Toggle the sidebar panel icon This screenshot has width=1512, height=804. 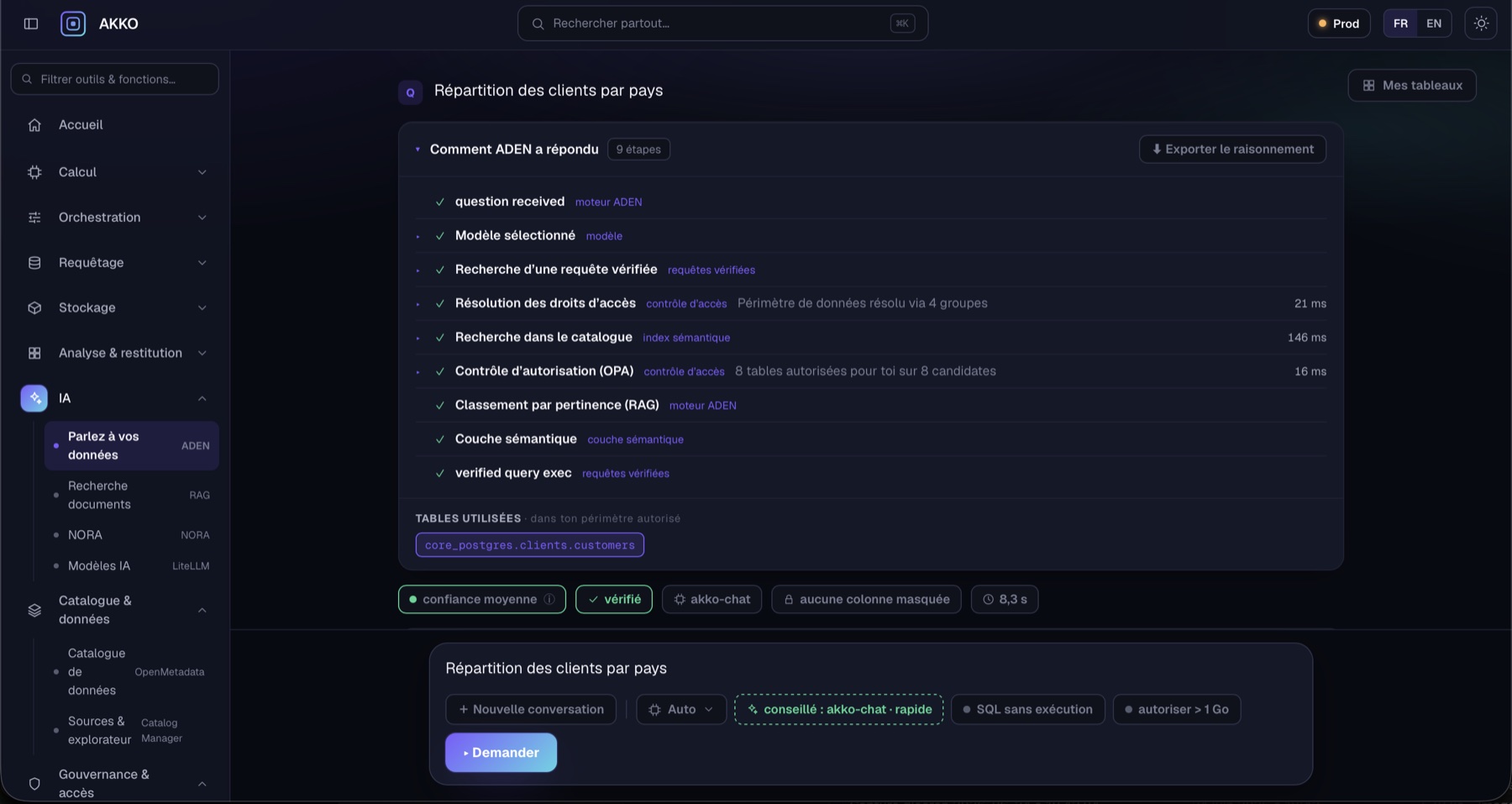coord(31,24)
